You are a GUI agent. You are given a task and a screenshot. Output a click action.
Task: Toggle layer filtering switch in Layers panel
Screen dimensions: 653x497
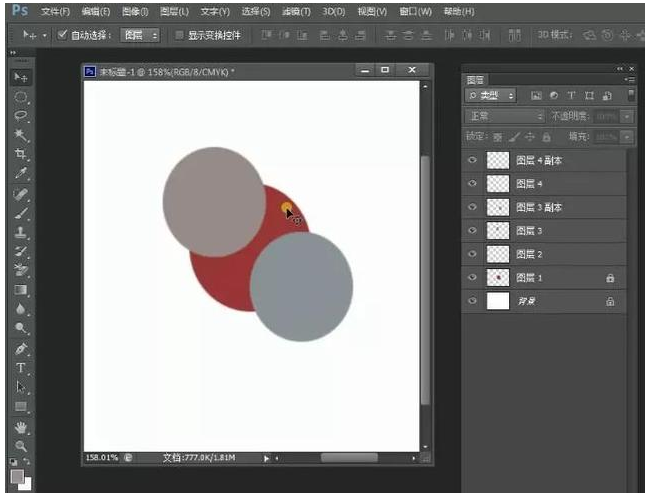click(x=631, y=95)
